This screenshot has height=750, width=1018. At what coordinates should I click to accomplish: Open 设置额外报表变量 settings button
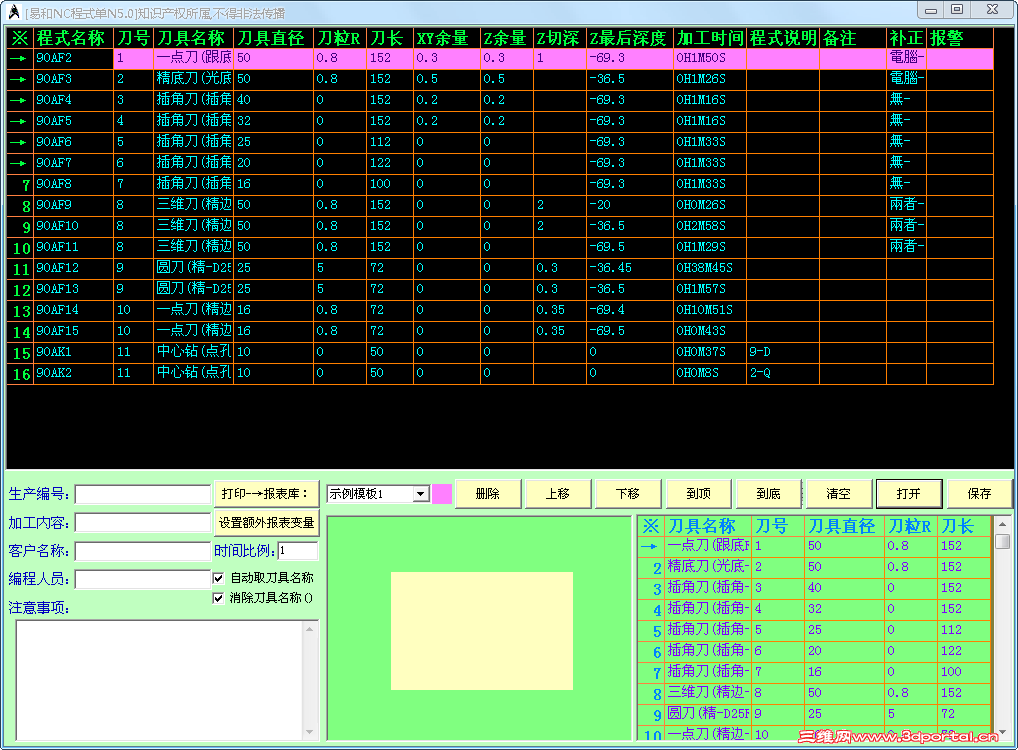(266, 523)
